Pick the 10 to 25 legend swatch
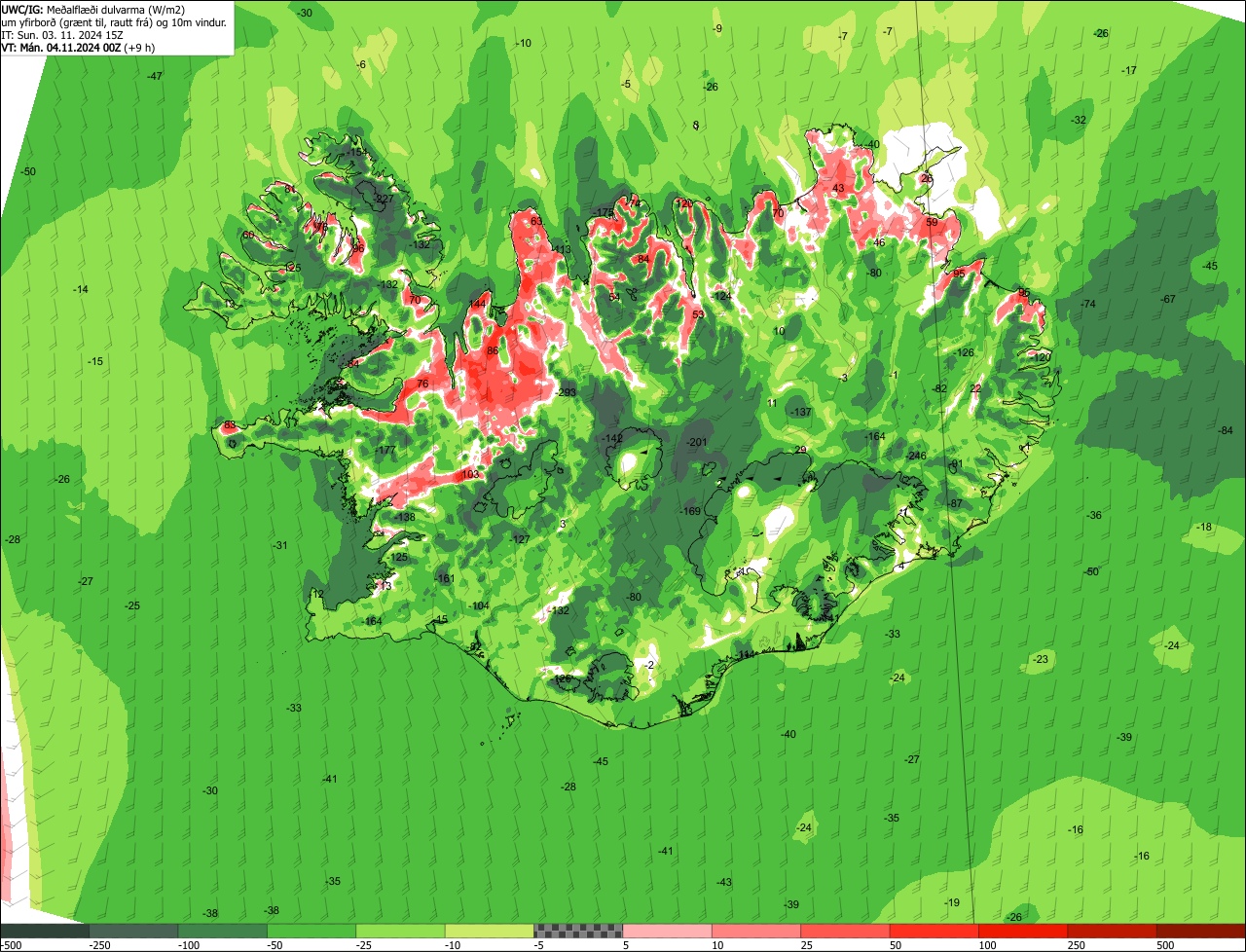 tap(756, 931)
